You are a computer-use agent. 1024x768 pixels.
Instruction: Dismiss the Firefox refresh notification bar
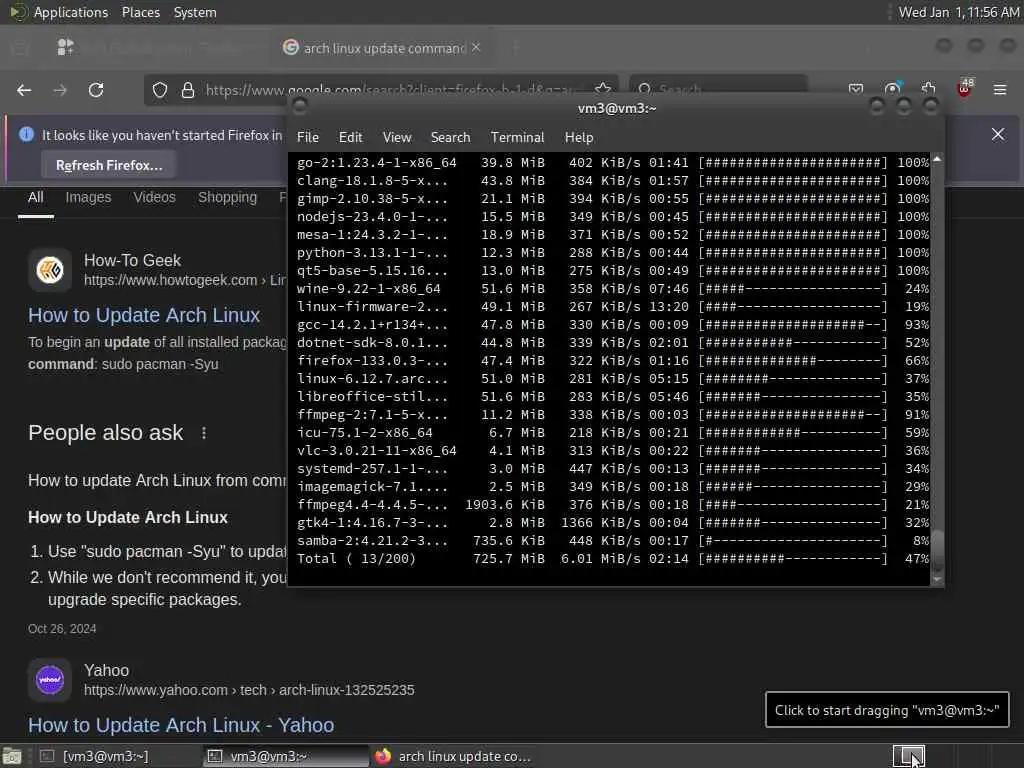coord(998,134)
